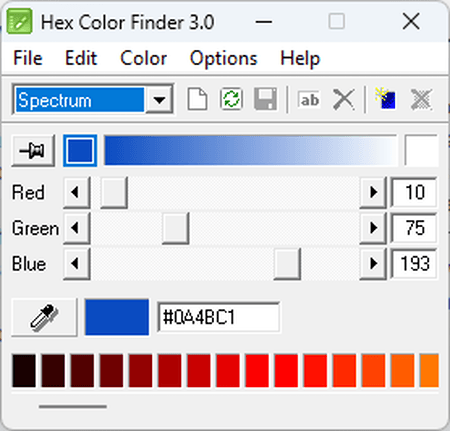Click the delete color X icon
Image resolution: width=450 pixels, height=431 pixels.
(x=343, y=99)
